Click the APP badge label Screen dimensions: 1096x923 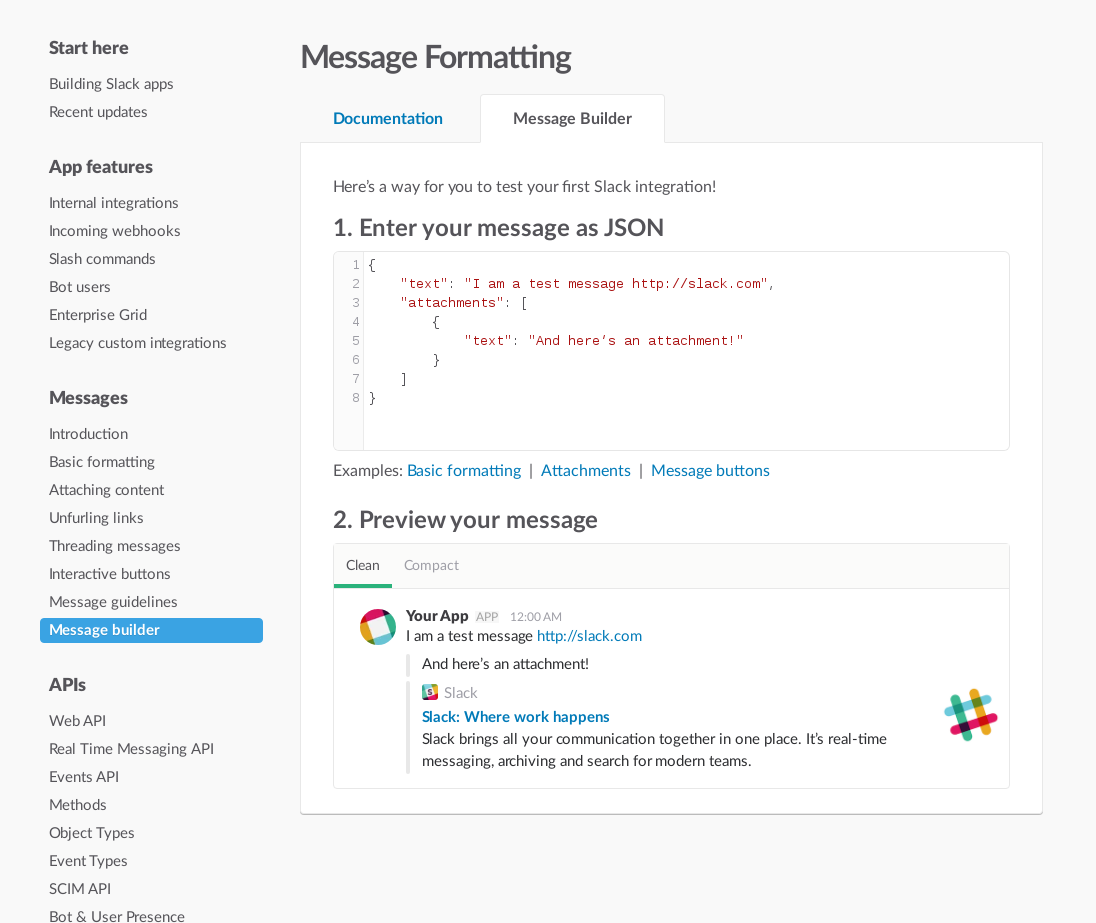click(487, 617)
